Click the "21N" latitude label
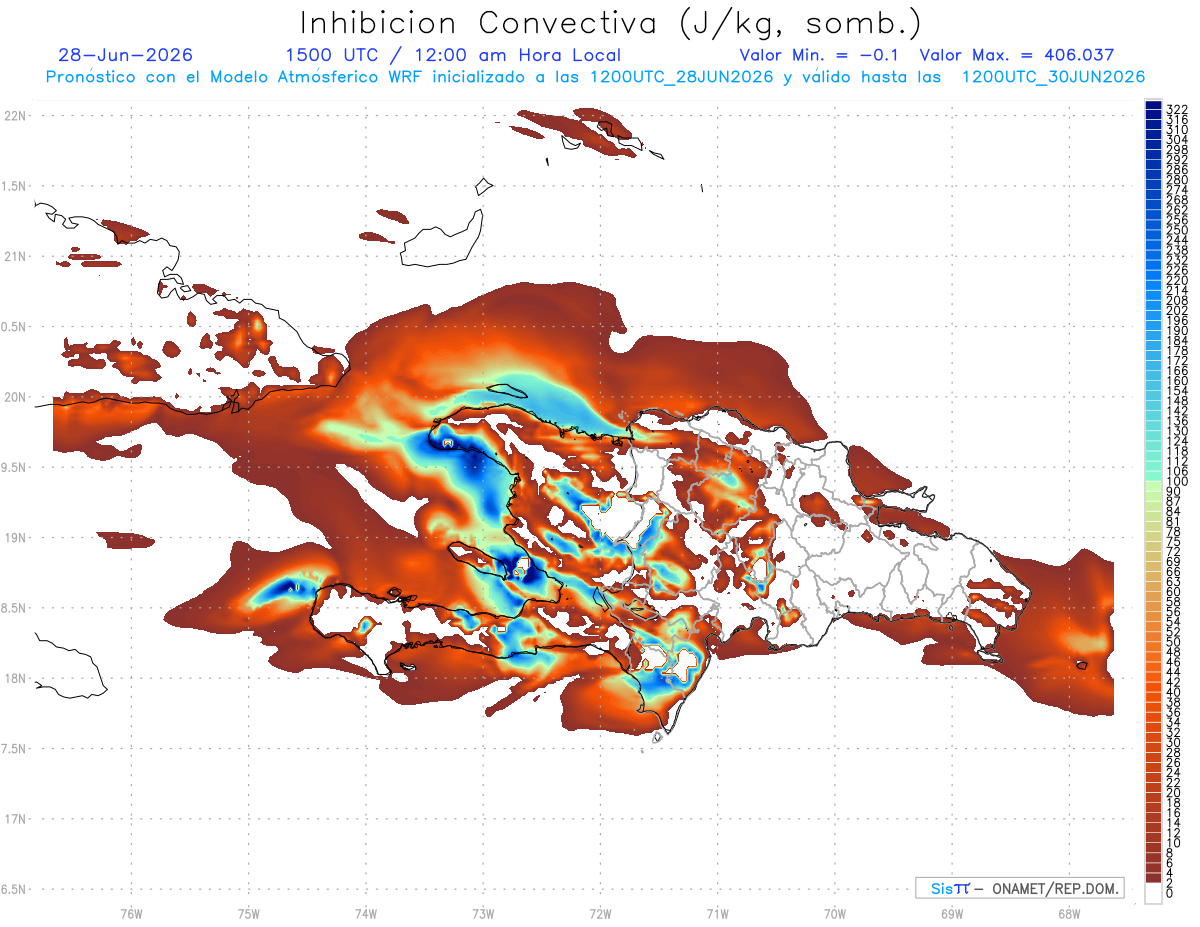Viewport: 1200px width, 927px height. click(17, 256)
